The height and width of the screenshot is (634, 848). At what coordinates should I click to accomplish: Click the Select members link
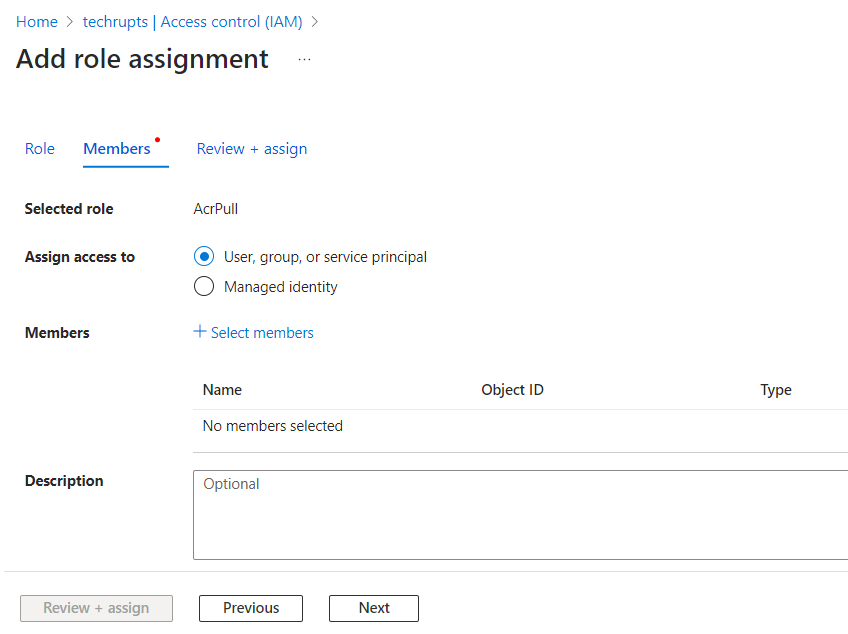click(261, 332)
